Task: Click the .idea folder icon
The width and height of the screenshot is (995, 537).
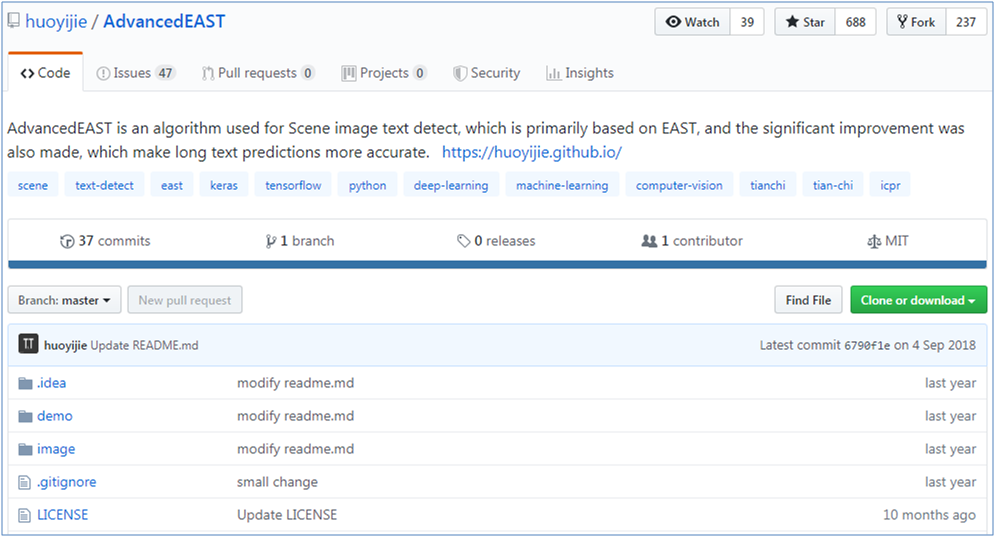Action: click(25, 383)
